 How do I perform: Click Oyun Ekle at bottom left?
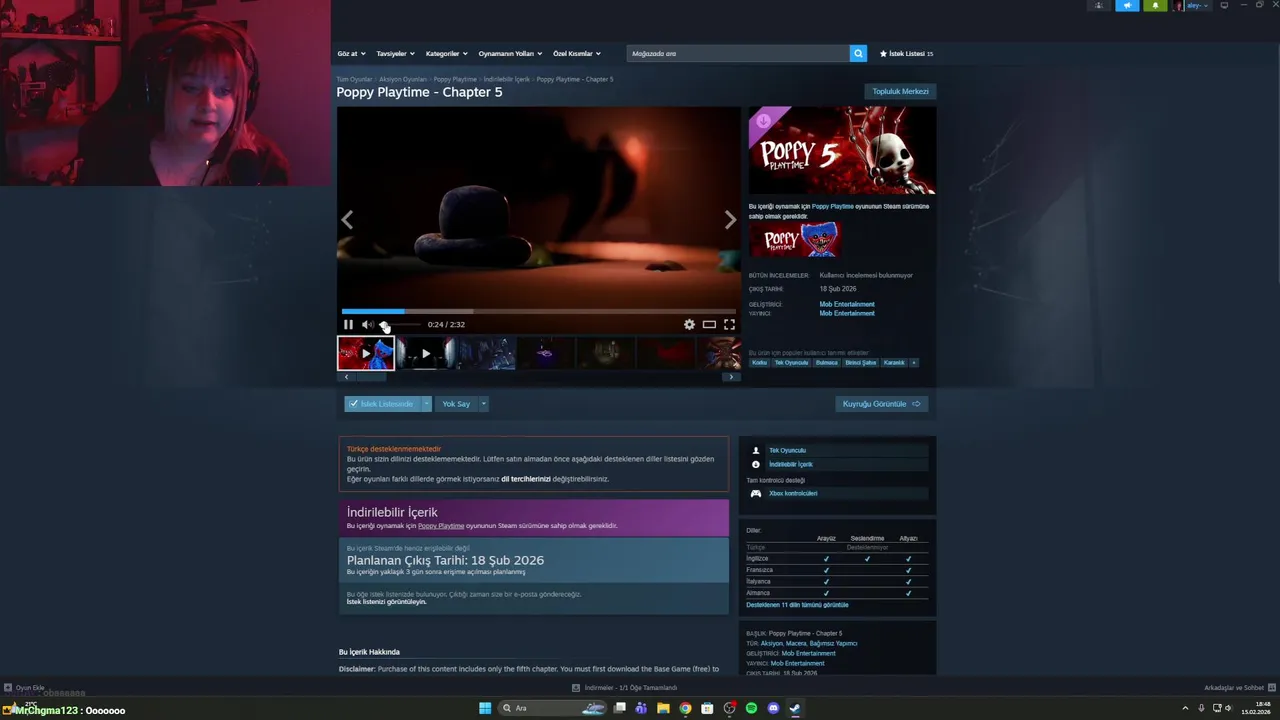tap(24, 688)
